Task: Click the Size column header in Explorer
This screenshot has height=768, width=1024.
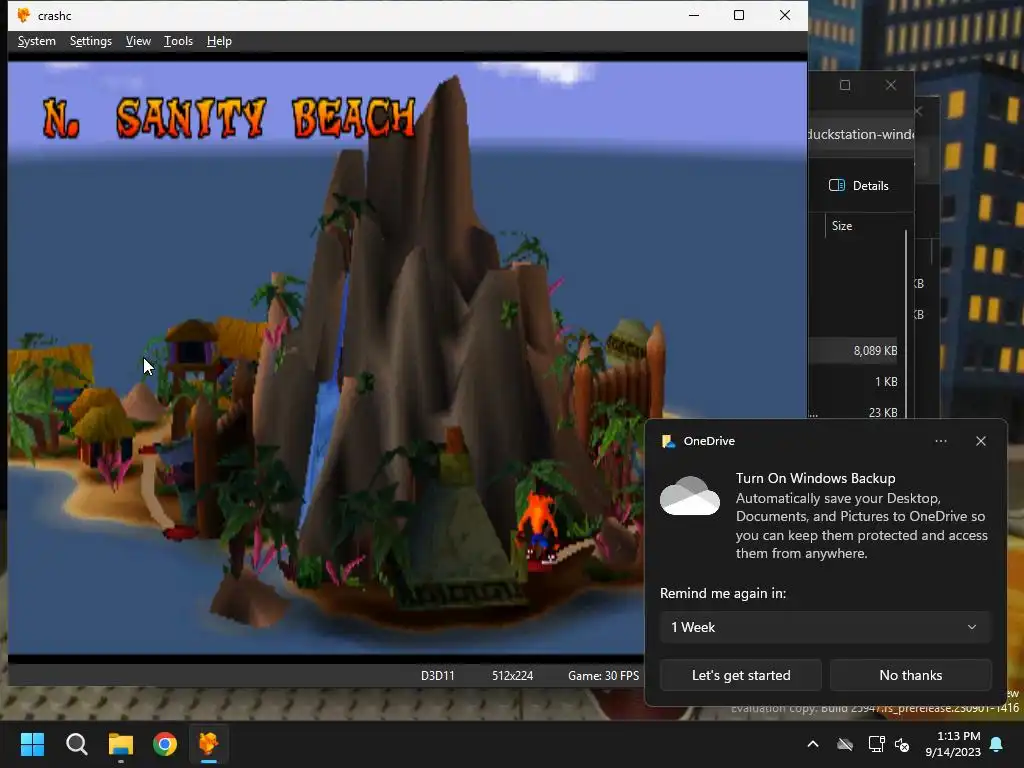Action: coord(842,226)
